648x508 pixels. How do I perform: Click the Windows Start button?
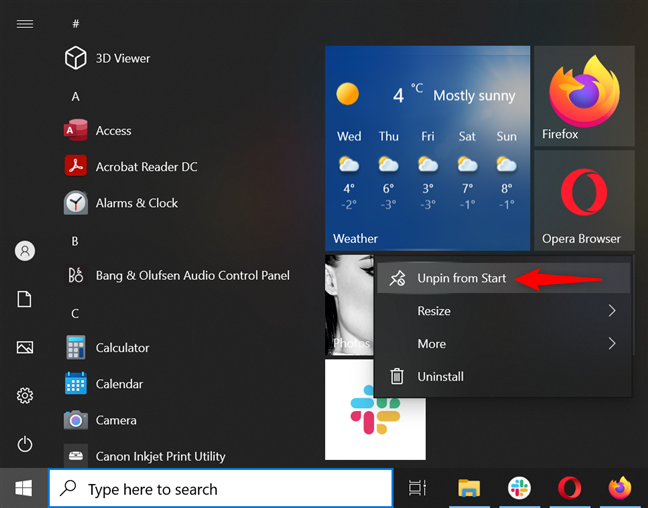[24, 489]
